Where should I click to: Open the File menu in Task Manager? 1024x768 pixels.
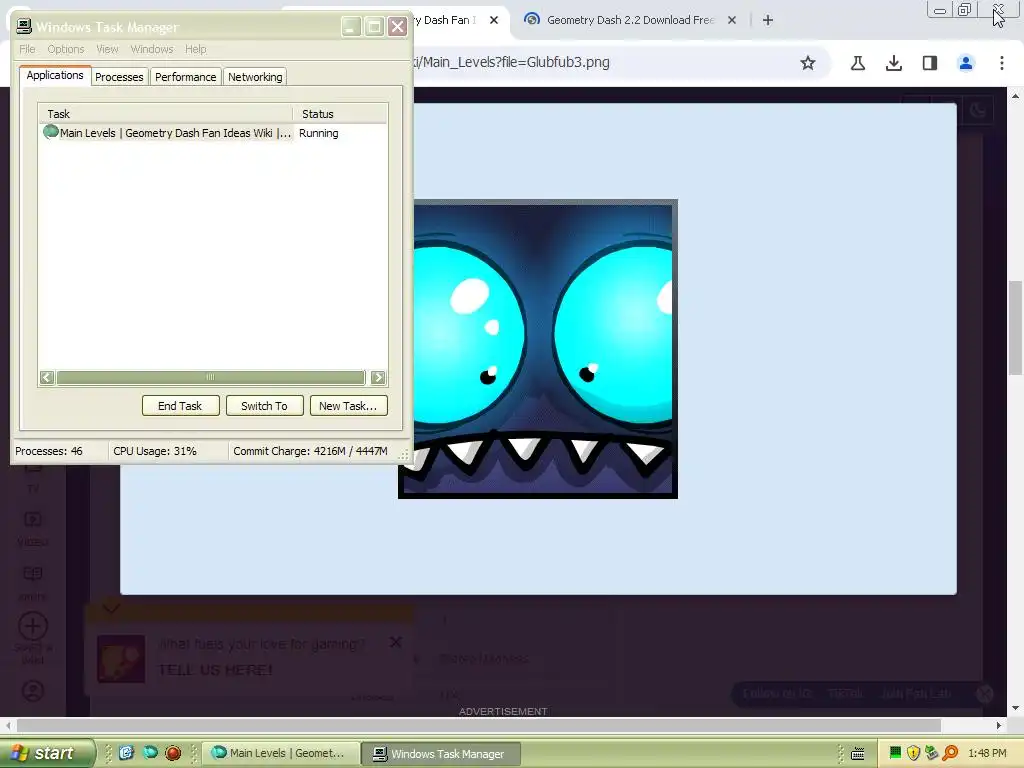27,49
